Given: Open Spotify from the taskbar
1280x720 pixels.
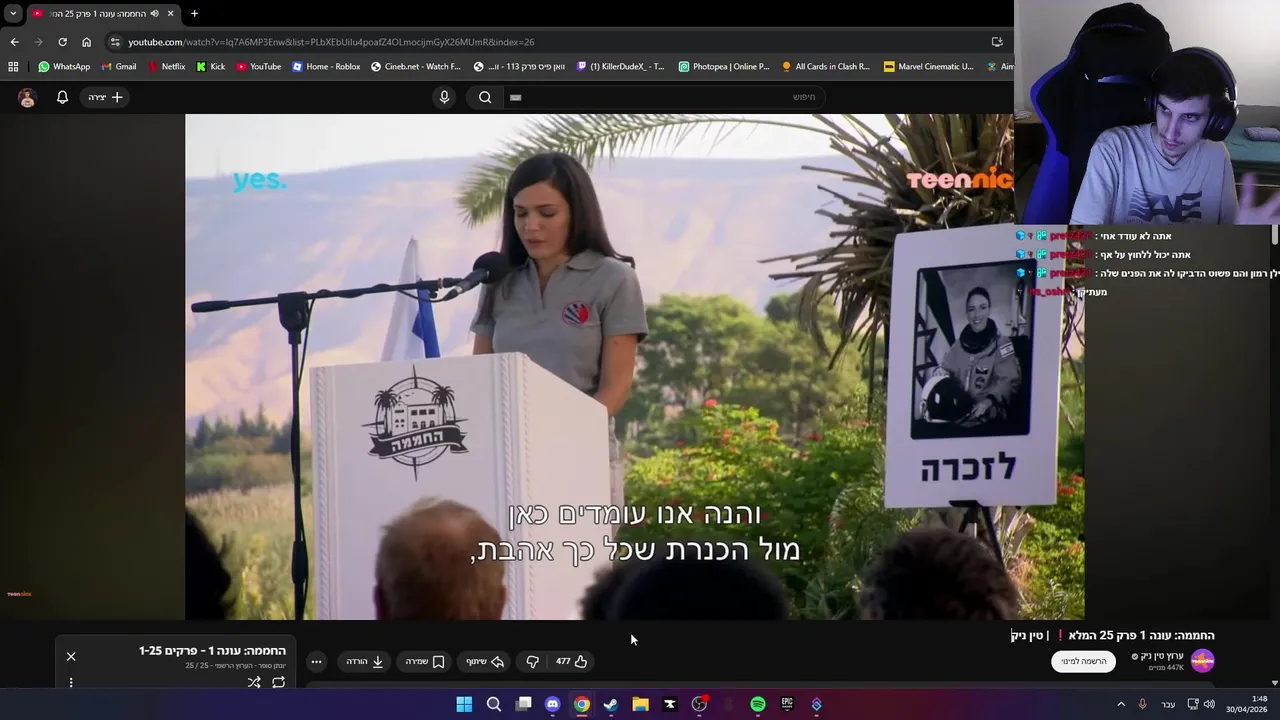Looking at the screenshot, I should (x=758, y=704).
